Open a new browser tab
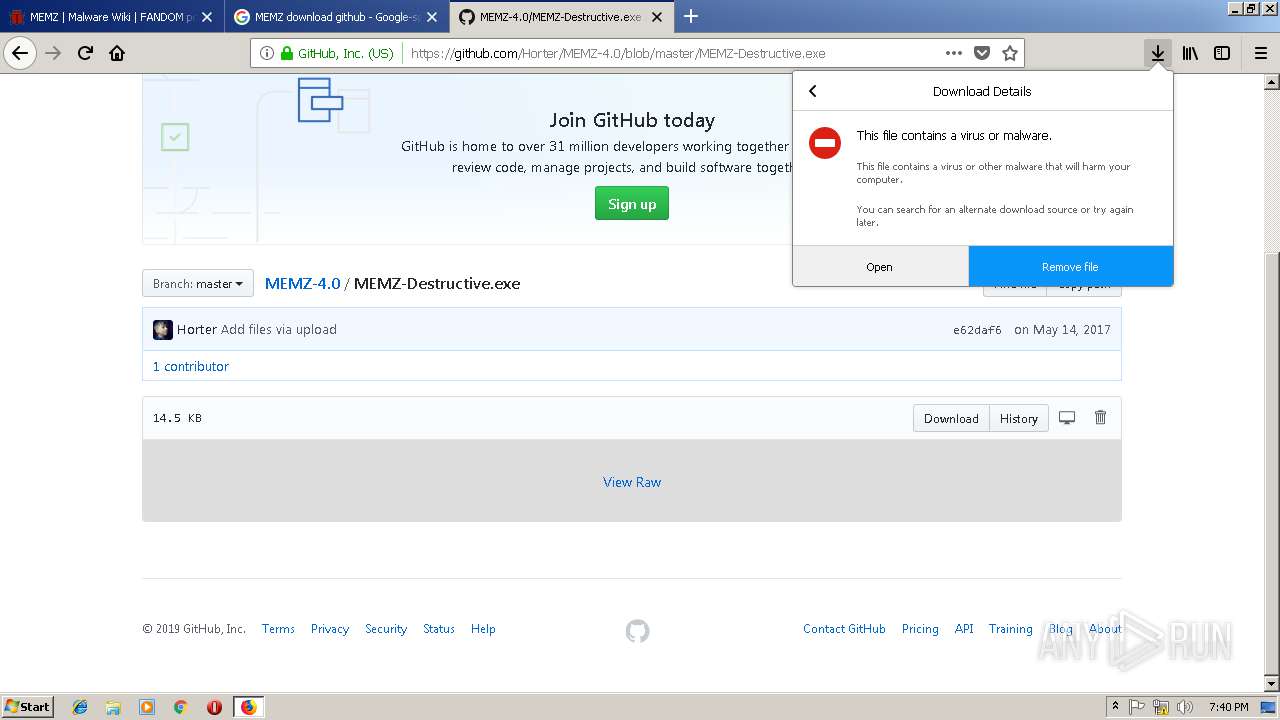The image size is (1280, 720). pyautogui.click(x=691, y=16)
